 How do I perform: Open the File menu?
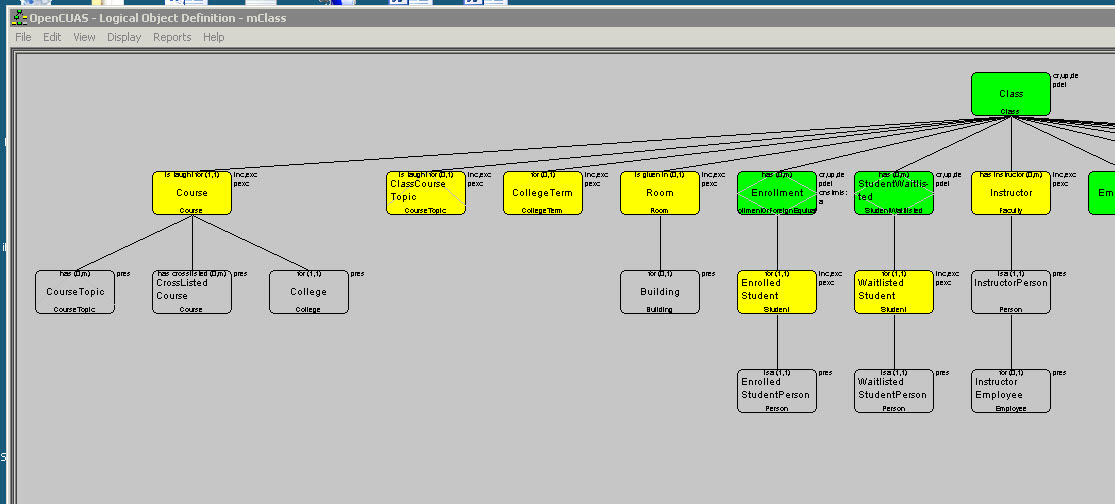click(x=23, y=37)
